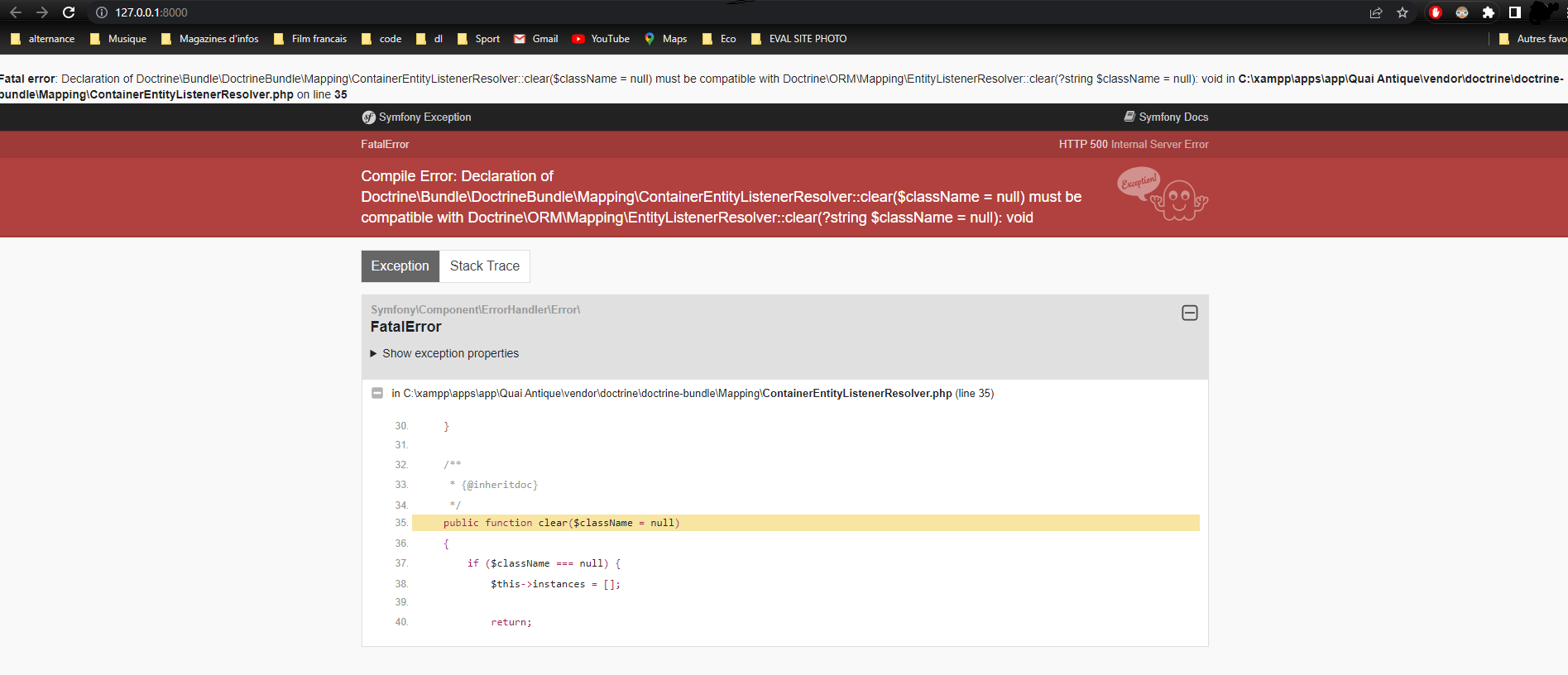This screenshot has height=675, width=1568.
Task: Open the Magazines d'infos bookmark folder
Action: click(x=210, y=39)
